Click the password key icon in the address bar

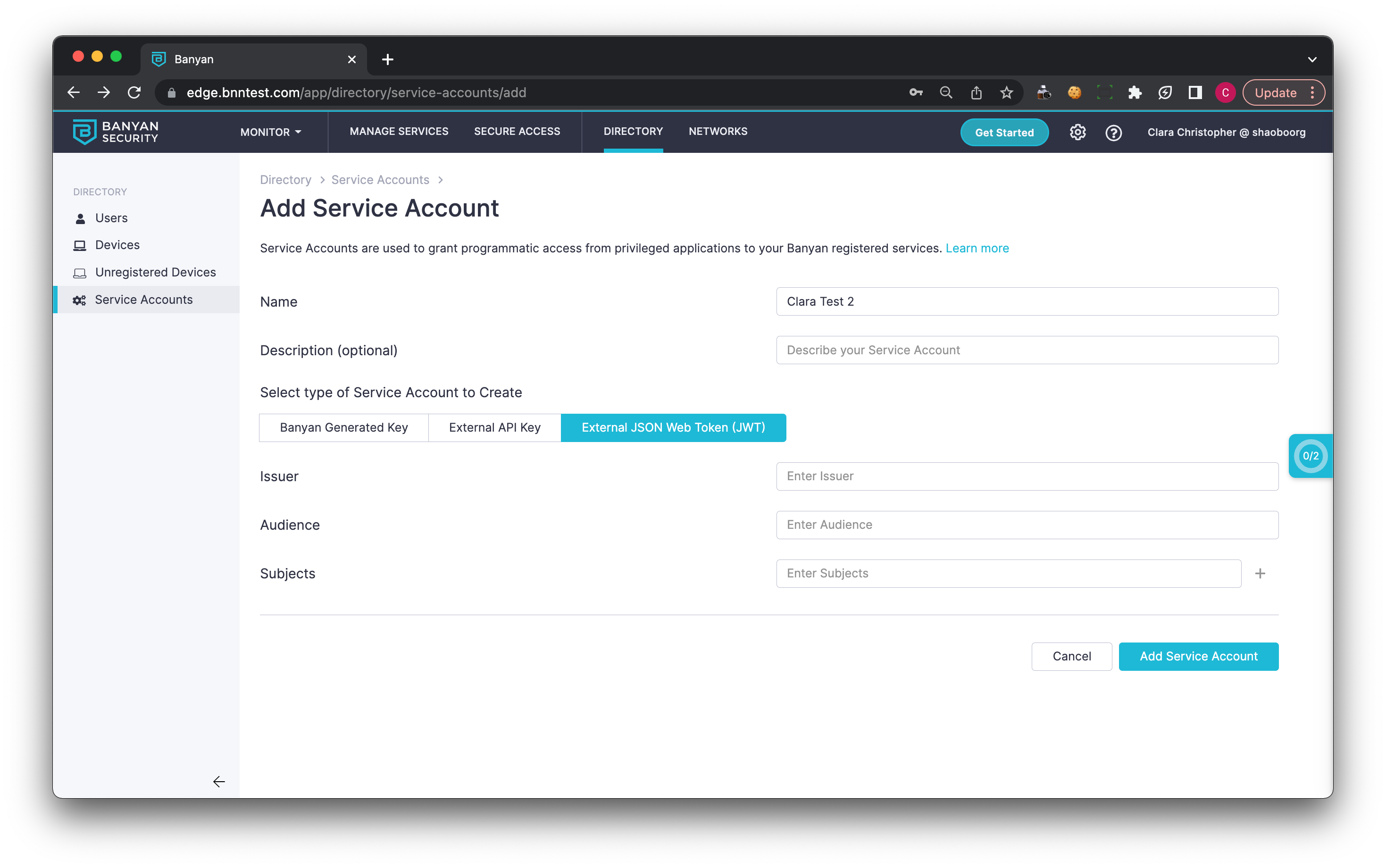pos(915,93)
